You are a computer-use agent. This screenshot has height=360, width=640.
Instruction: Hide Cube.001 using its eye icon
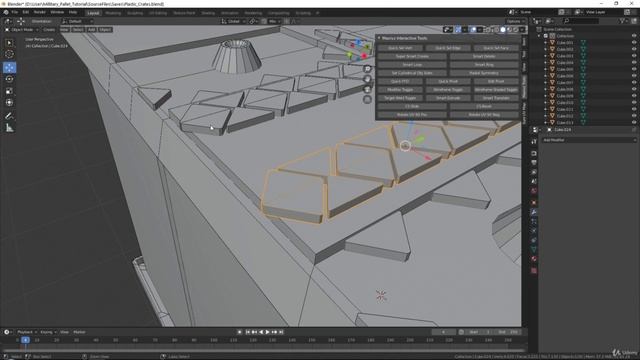coord(634,42)
